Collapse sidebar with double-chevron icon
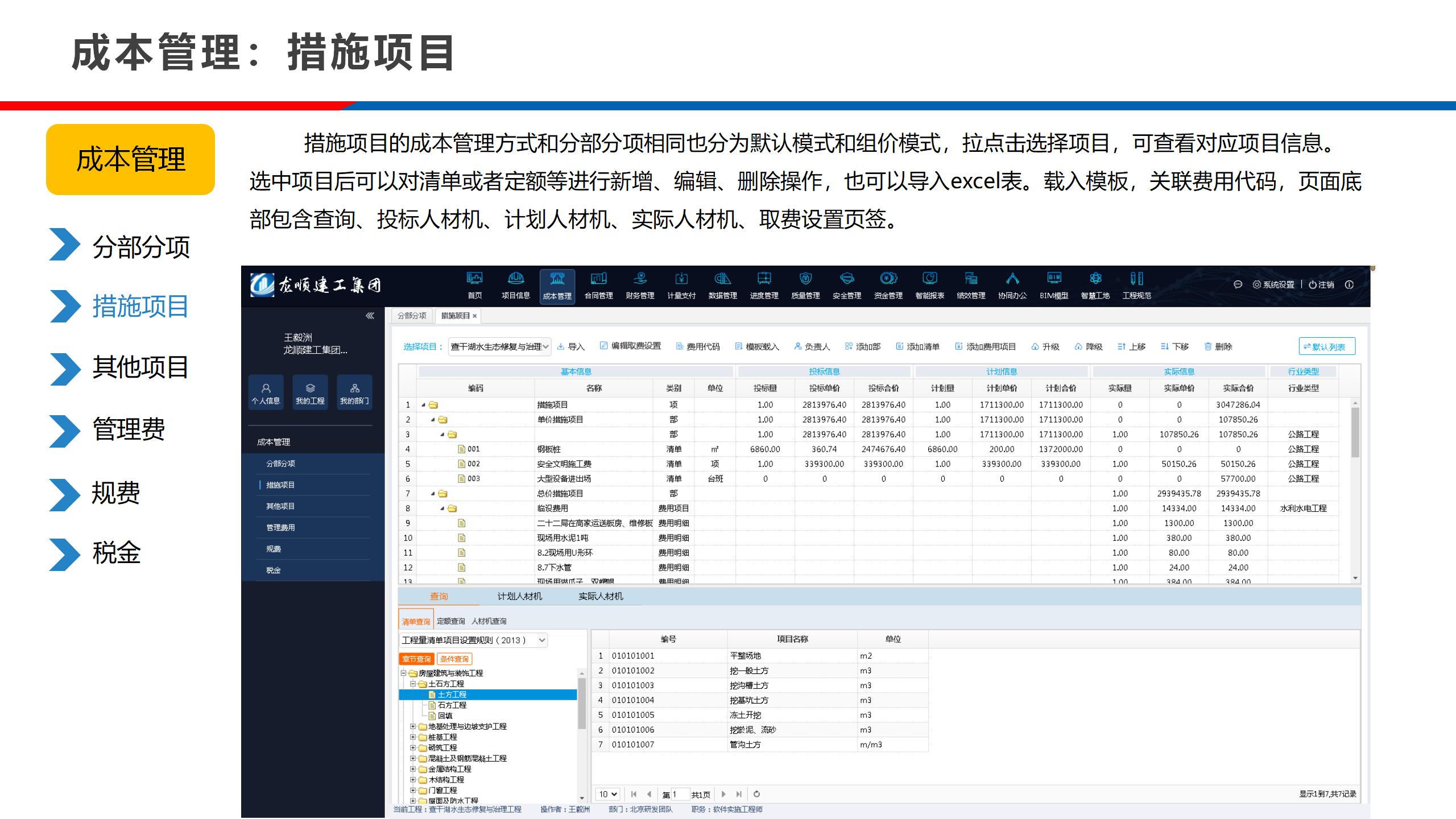Image resolution: width=1456 pixels, height=819 pixels. (370, 316)
